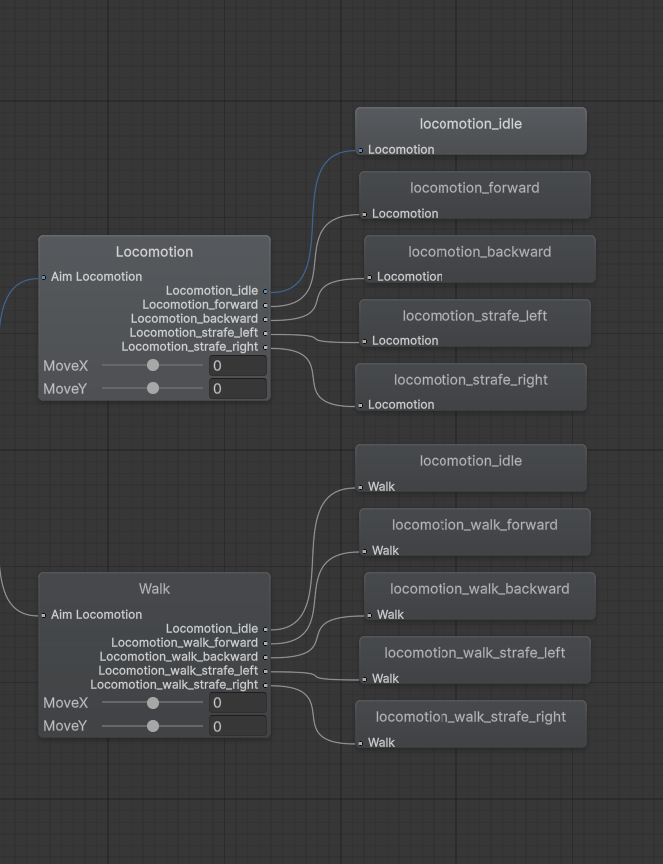Click the Locomotion input port on the locomotion_backward node

pyautogui.click(x=369, y=277)
